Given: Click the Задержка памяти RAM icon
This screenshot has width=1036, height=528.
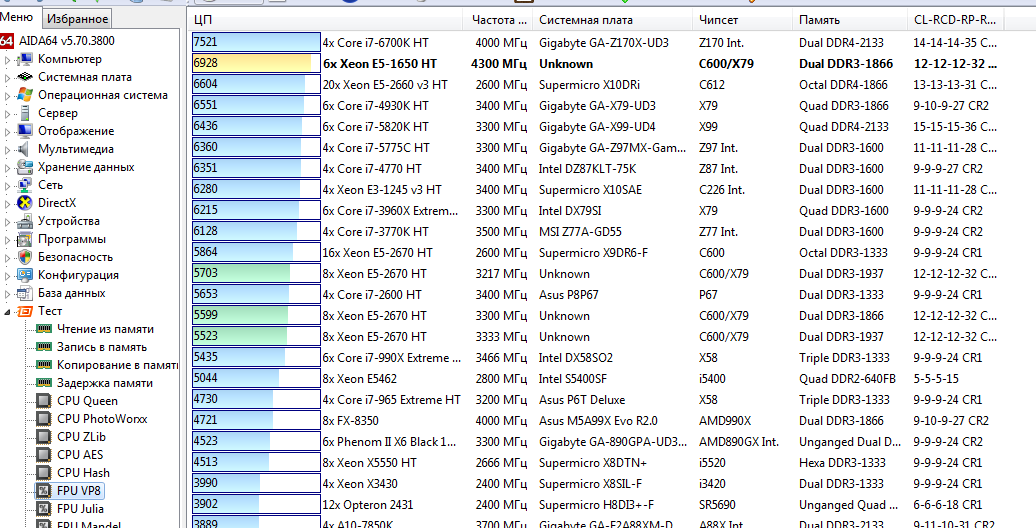Looking at the screenshot, I should (44, 383).
